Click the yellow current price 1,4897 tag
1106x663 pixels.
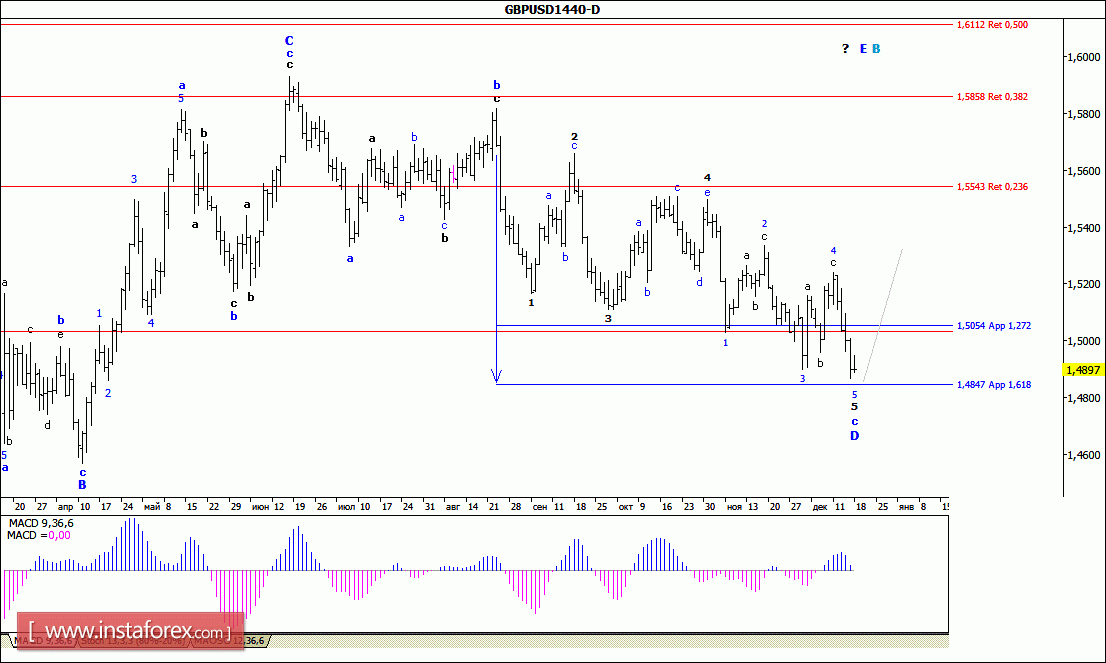[x=1083, y=370]
